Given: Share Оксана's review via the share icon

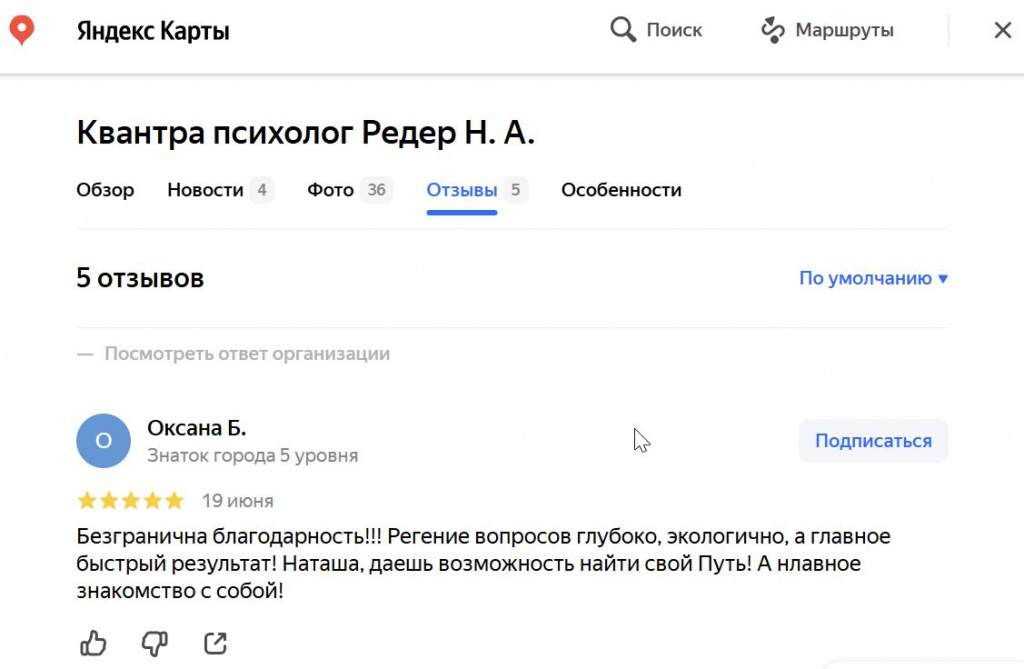Looking at the screenshot, I should click(x=215, y=643).
